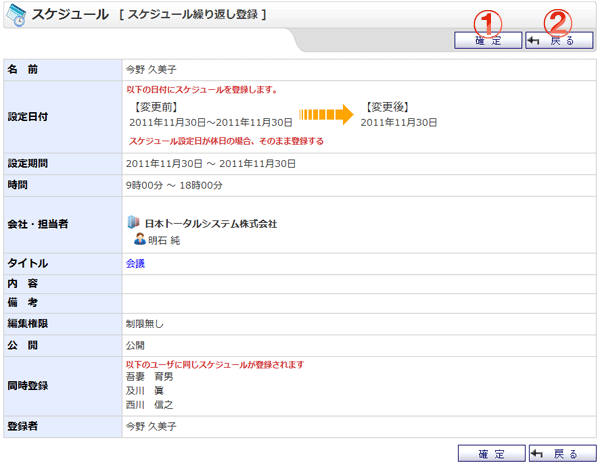Open the 会議 title link
This screenshot has width=600, height=463.
click(135, 263)
